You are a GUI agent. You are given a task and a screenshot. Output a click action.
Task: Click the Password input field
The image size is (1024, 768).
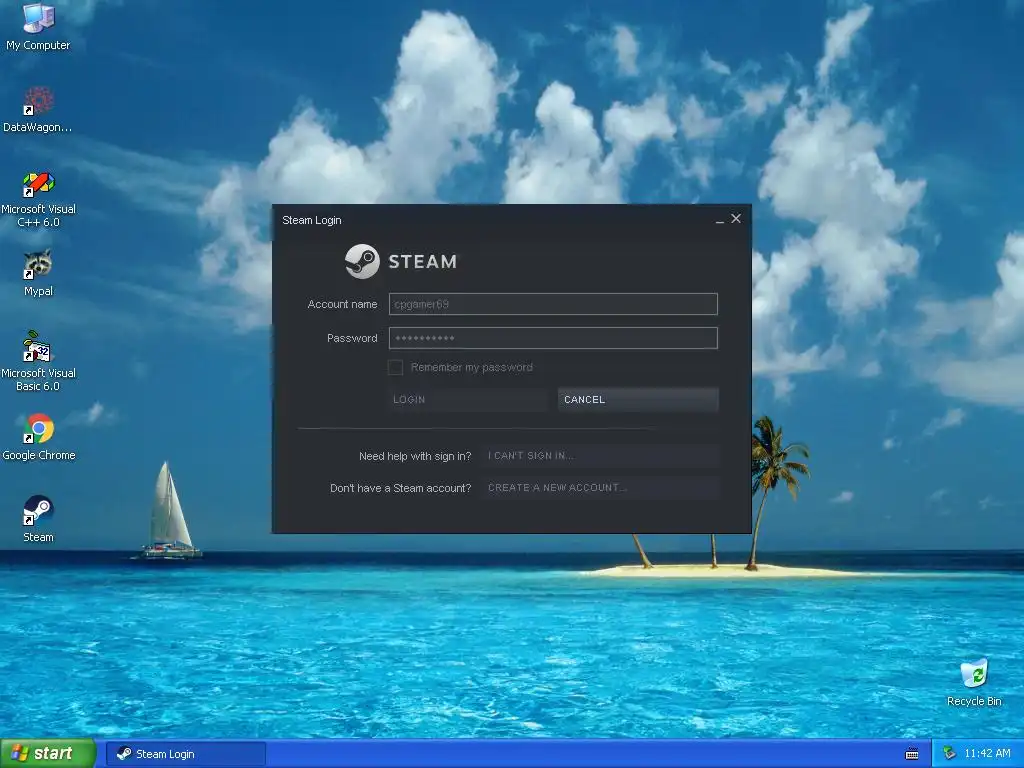[553, 338]
